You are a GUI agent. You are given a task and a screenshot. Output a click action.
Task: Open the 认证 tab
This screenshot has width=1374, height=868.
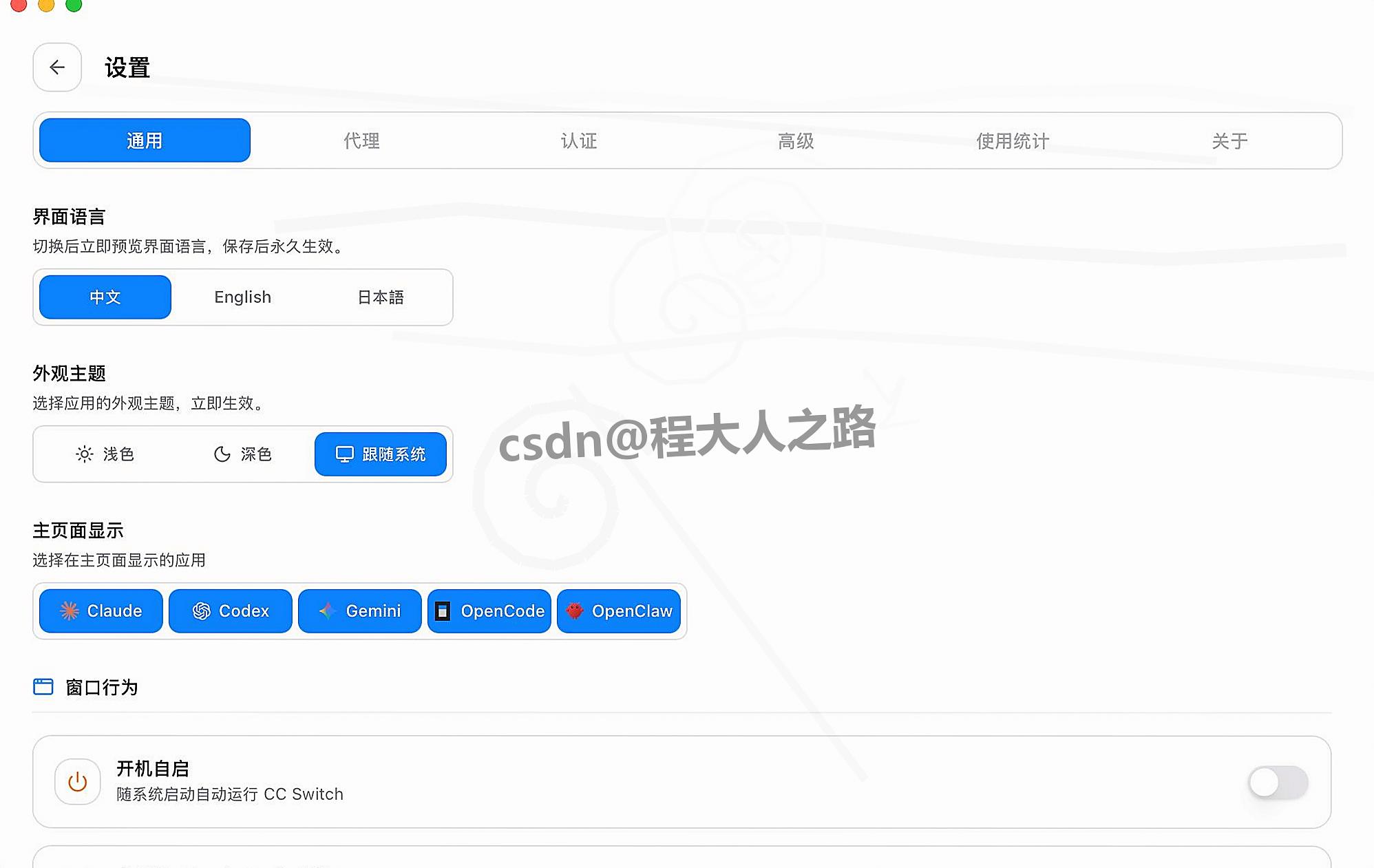click(x=579, y=140)
